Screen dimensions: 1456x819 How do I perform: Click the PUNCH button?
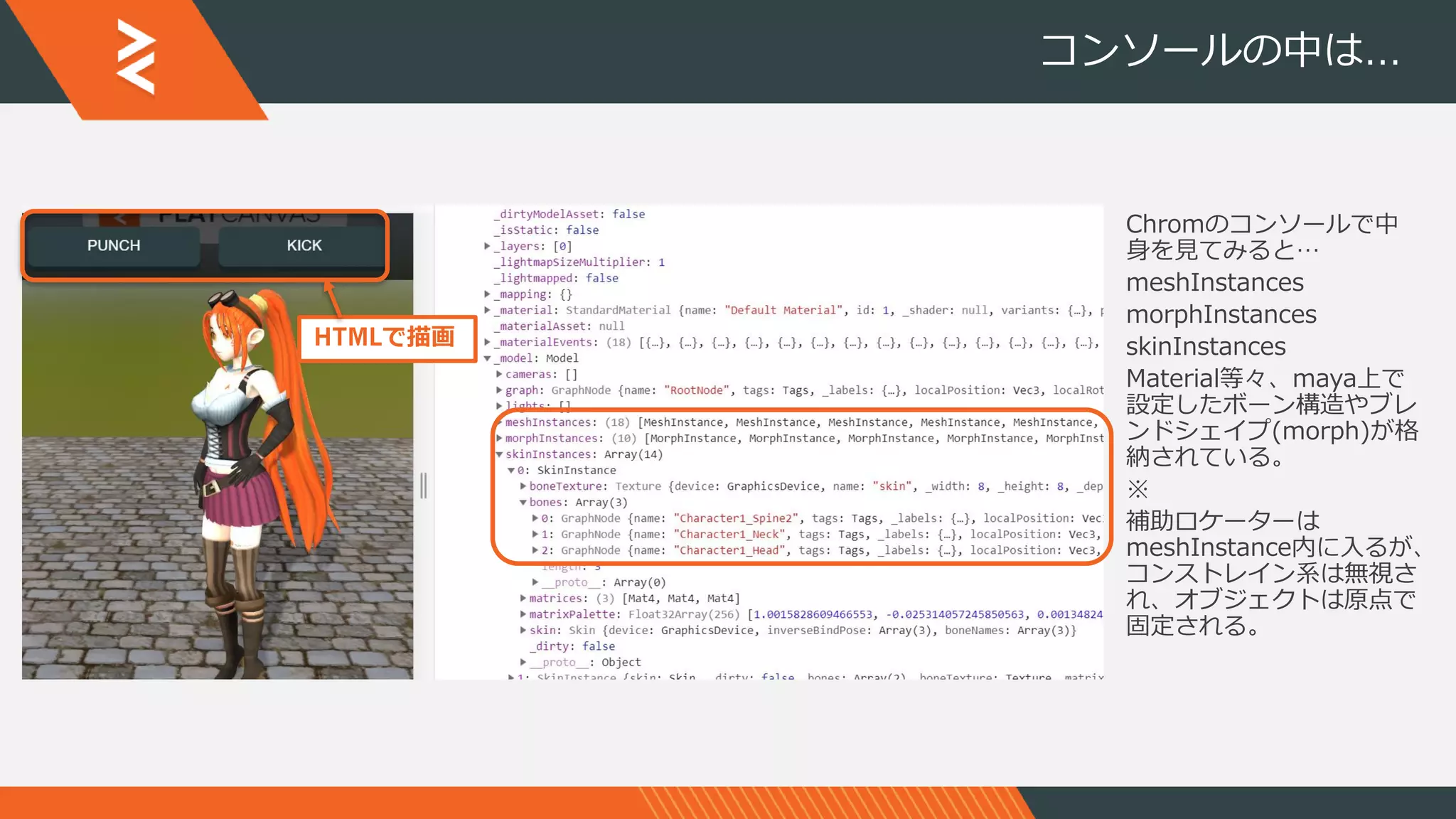[x=114, y=245]
